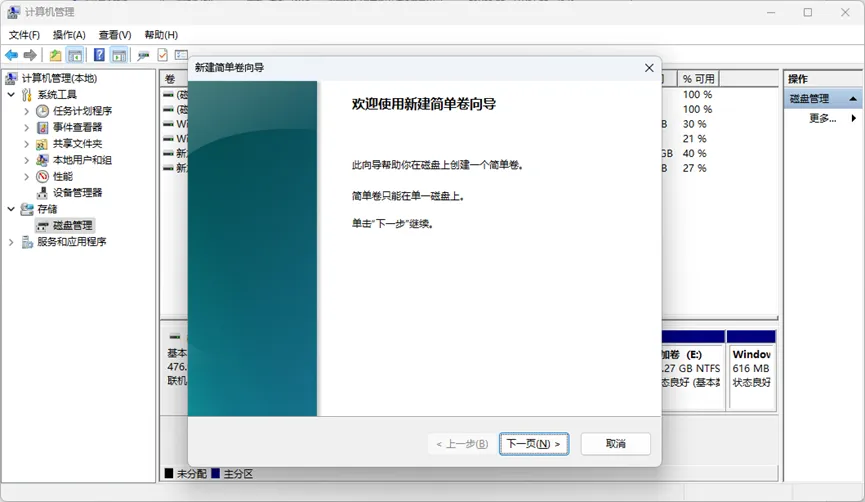Select 磁盘管理 under 存储
Image resolution: width=865 pixels, height=502 pixels.
pos(72,225)
